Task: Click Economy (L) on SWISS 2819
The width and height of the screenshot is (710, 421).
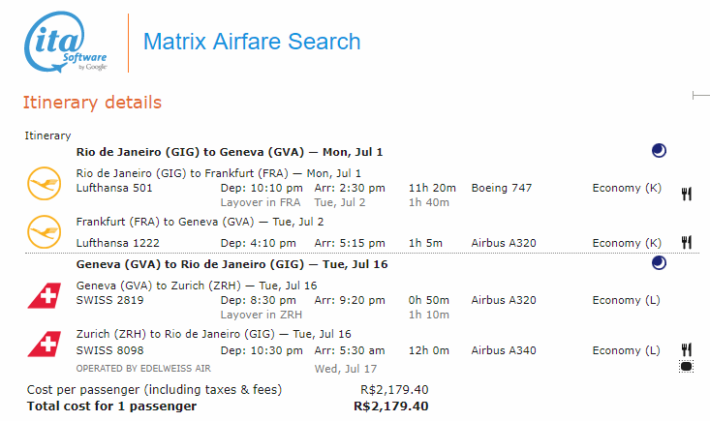Action: 626,301
